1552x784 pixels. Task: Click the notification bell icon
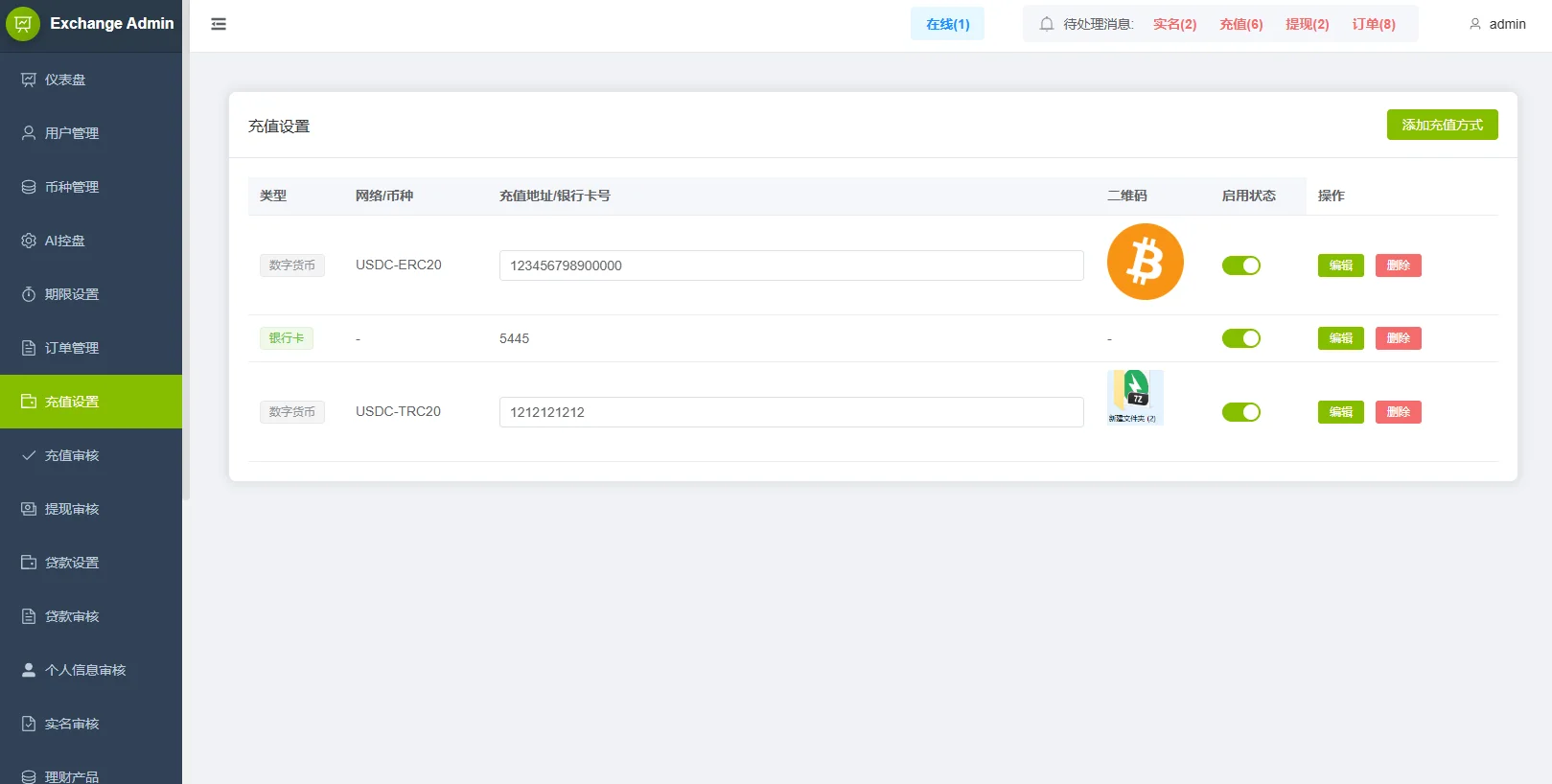pos(1047,24)
